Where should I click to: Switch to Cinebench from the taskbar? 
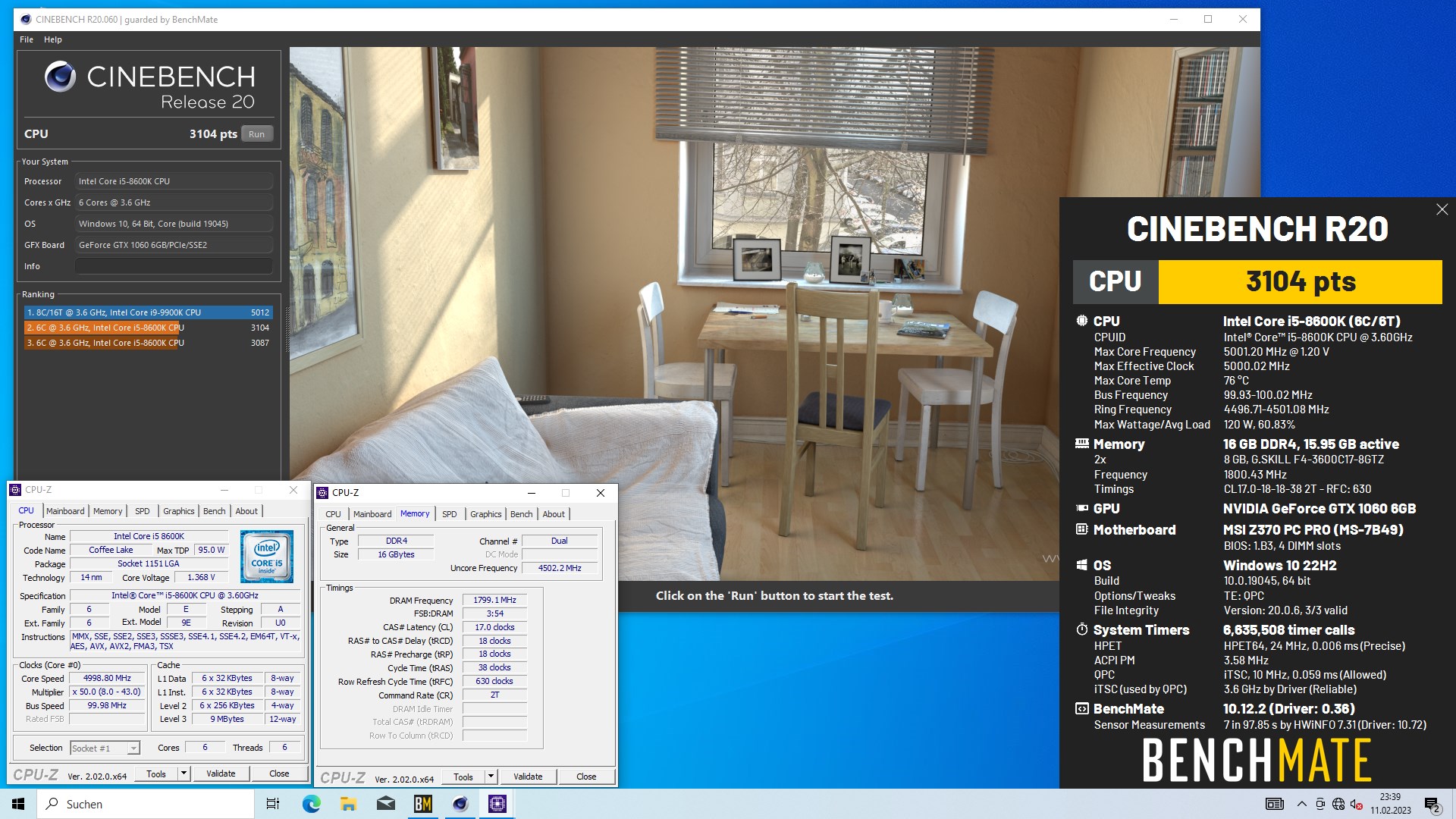460,804
